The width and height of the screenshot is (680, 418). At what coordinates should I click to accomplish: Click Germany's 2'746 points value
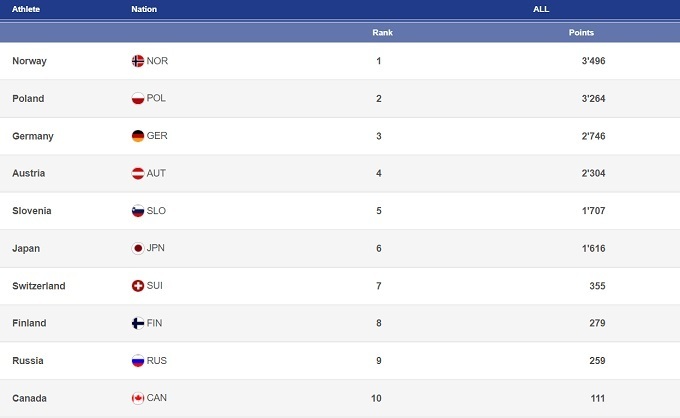click(x=593, y=136)
